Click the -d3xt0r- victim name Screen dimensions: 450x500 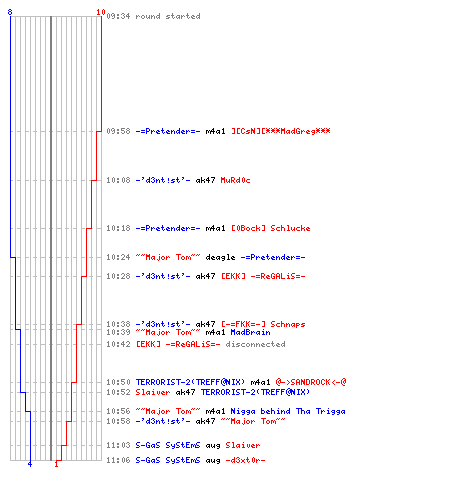[245, 460]
